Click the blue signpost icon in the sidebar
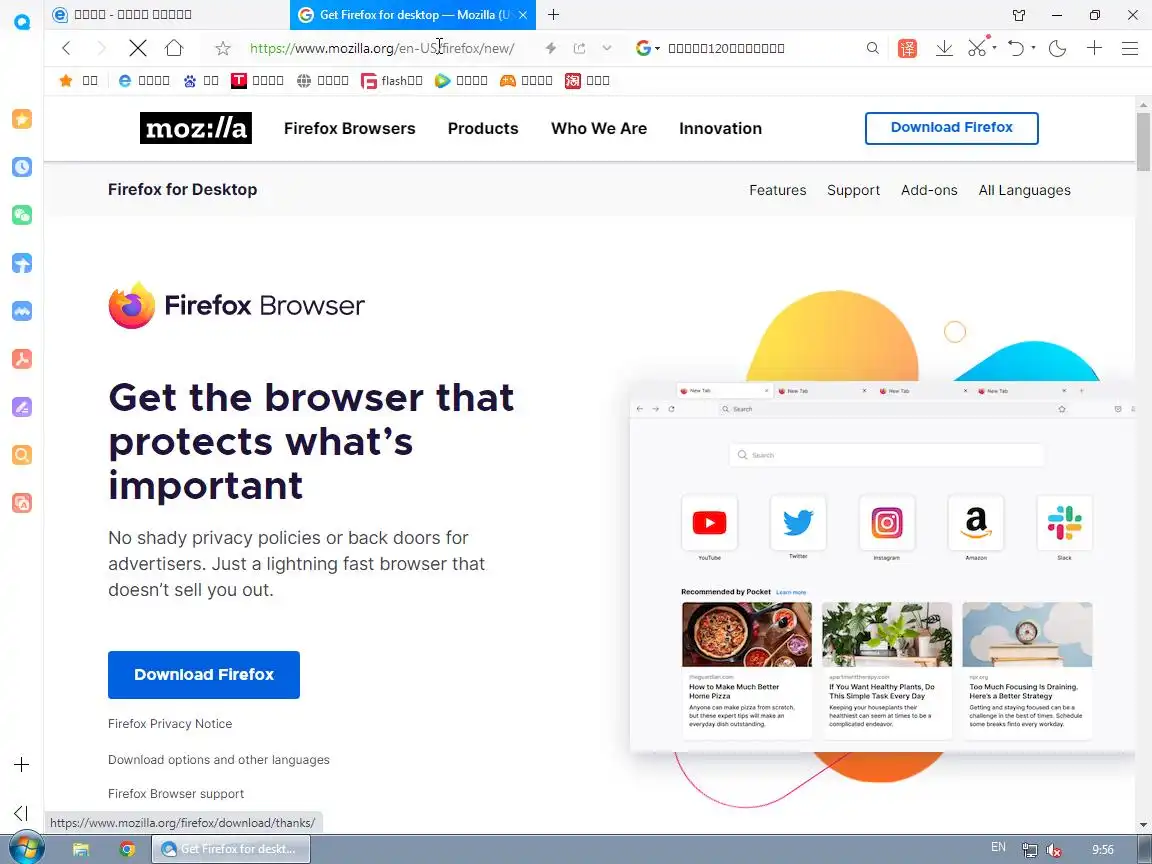1152x864 pixels. pyautogui.click(x=22, y=263)
